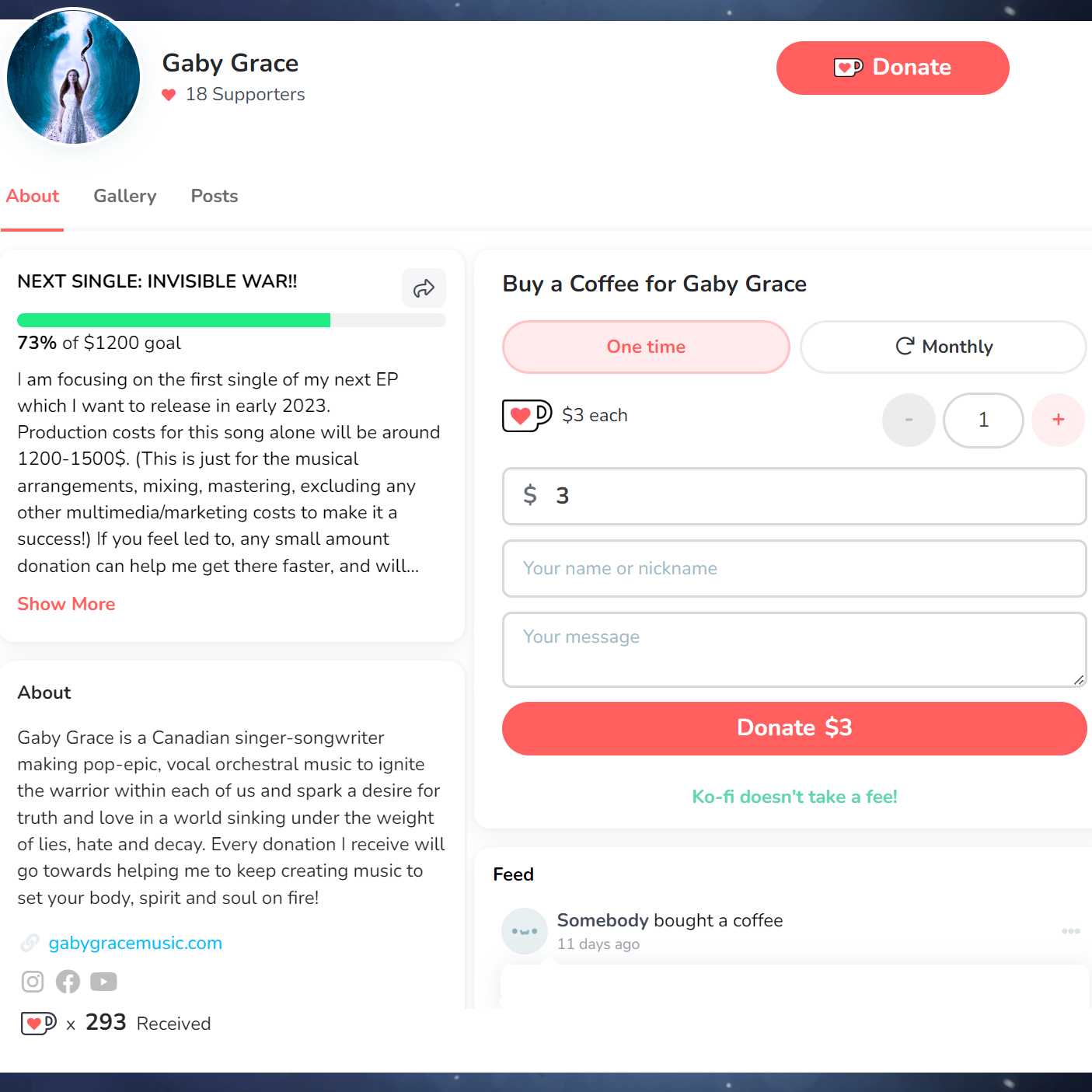Click the Your name or nickname field

(x=794, y=568)
